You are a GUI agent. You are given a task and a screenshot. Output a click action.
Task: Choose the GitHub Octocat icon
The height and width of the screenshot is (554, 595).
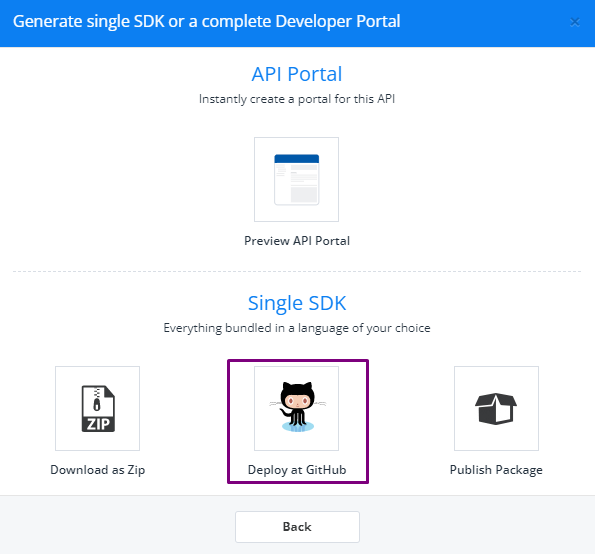(x=298, y=407)
